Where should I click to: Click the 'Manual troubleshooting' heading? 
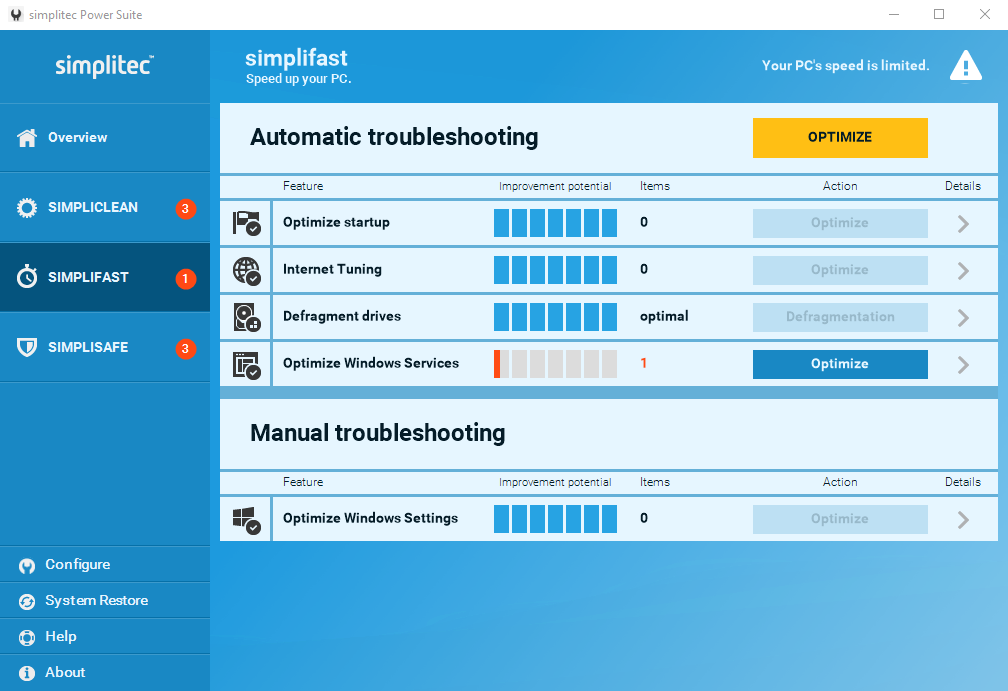point(377,433)
